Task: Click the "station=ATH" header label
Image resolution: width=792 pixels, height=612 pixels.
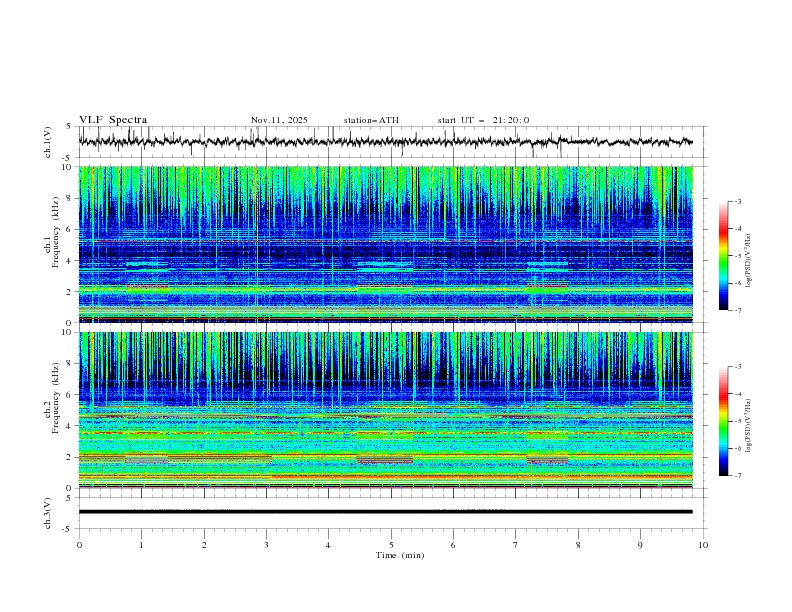Action: (371, 120)
